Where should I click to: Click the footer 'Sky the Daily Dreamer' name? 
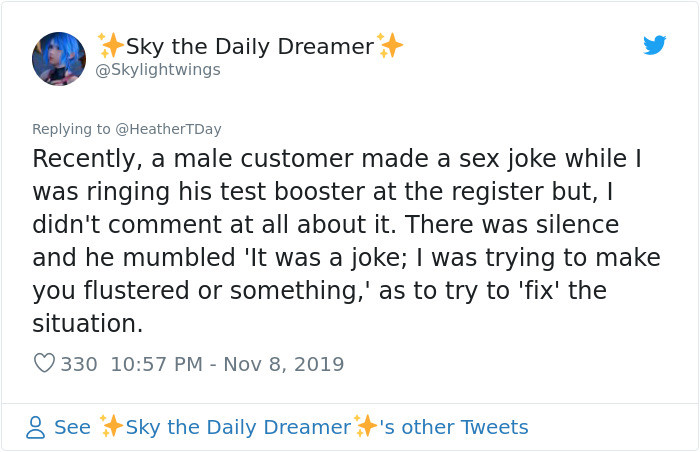coord(238,427)
